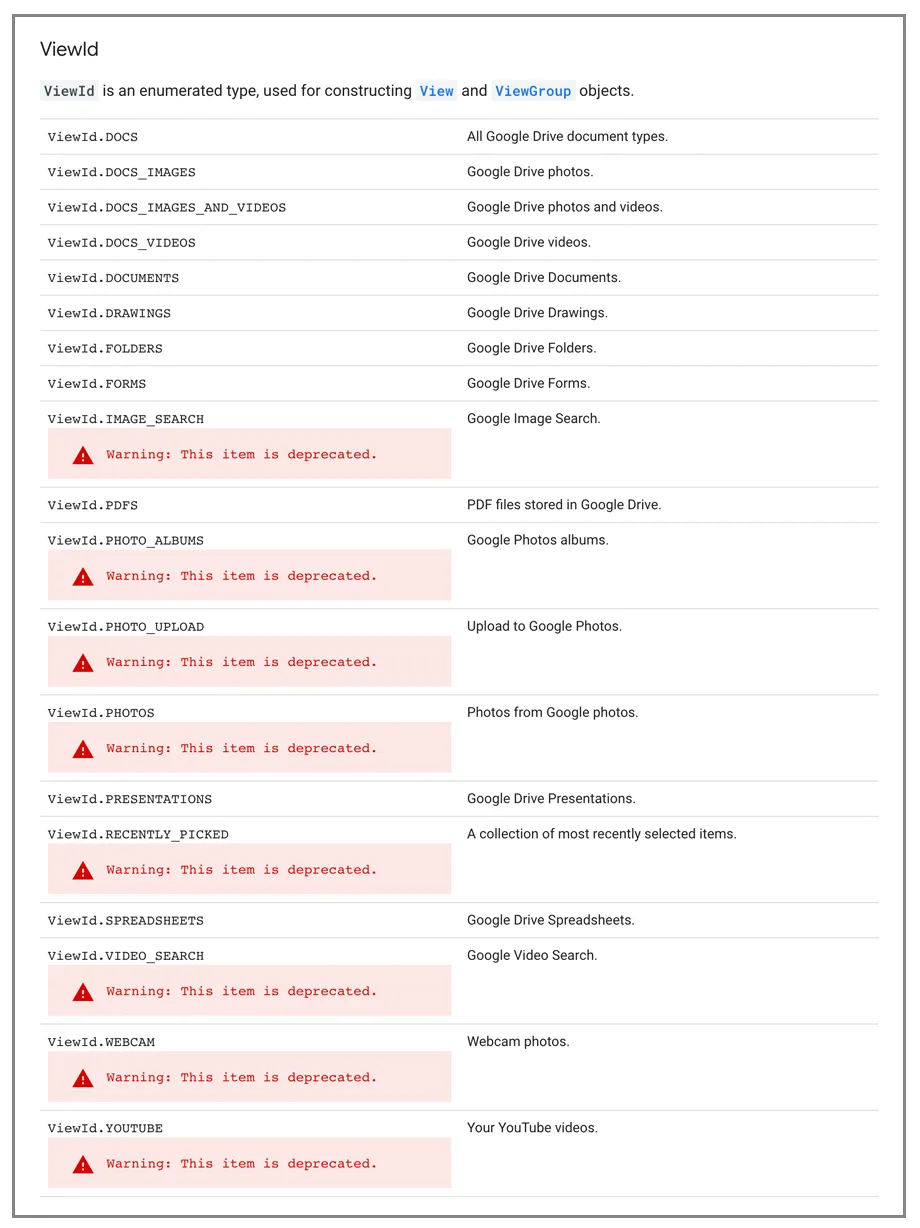Click 'A collection of most recently selected items.'
This screenshot has height=1228, width=920.
(602, 834)
